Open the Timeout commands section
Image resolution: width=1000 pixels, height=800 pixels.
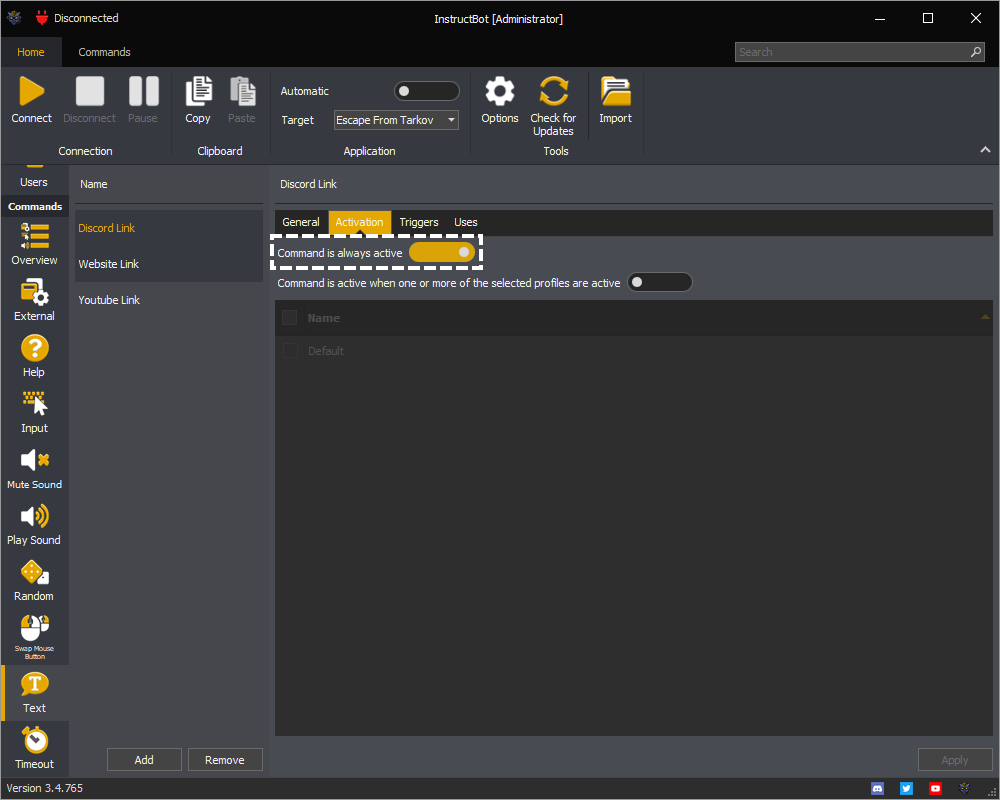pos(34,749)
